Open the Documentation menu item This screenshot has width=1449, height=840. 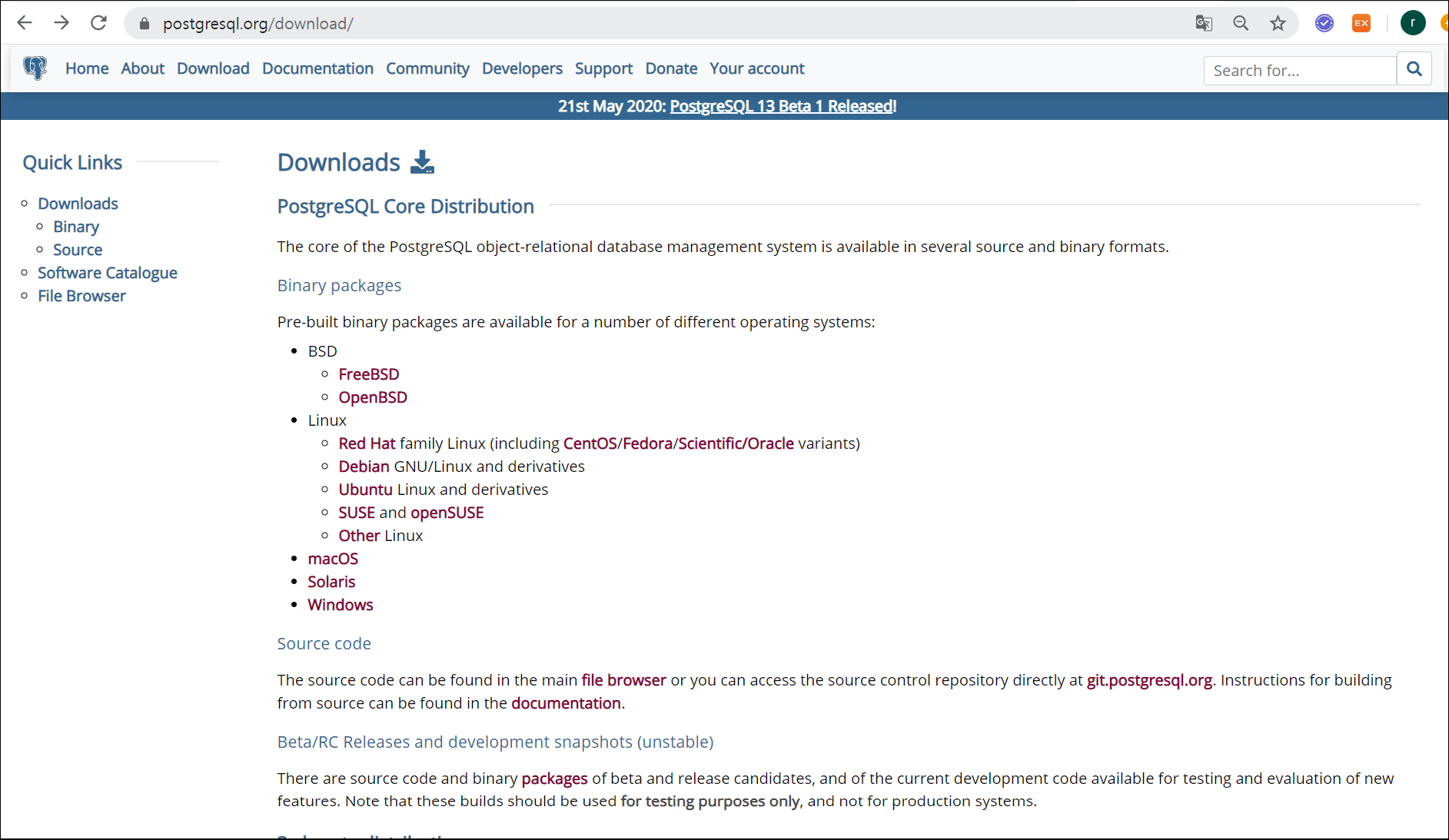pos(317,68)
